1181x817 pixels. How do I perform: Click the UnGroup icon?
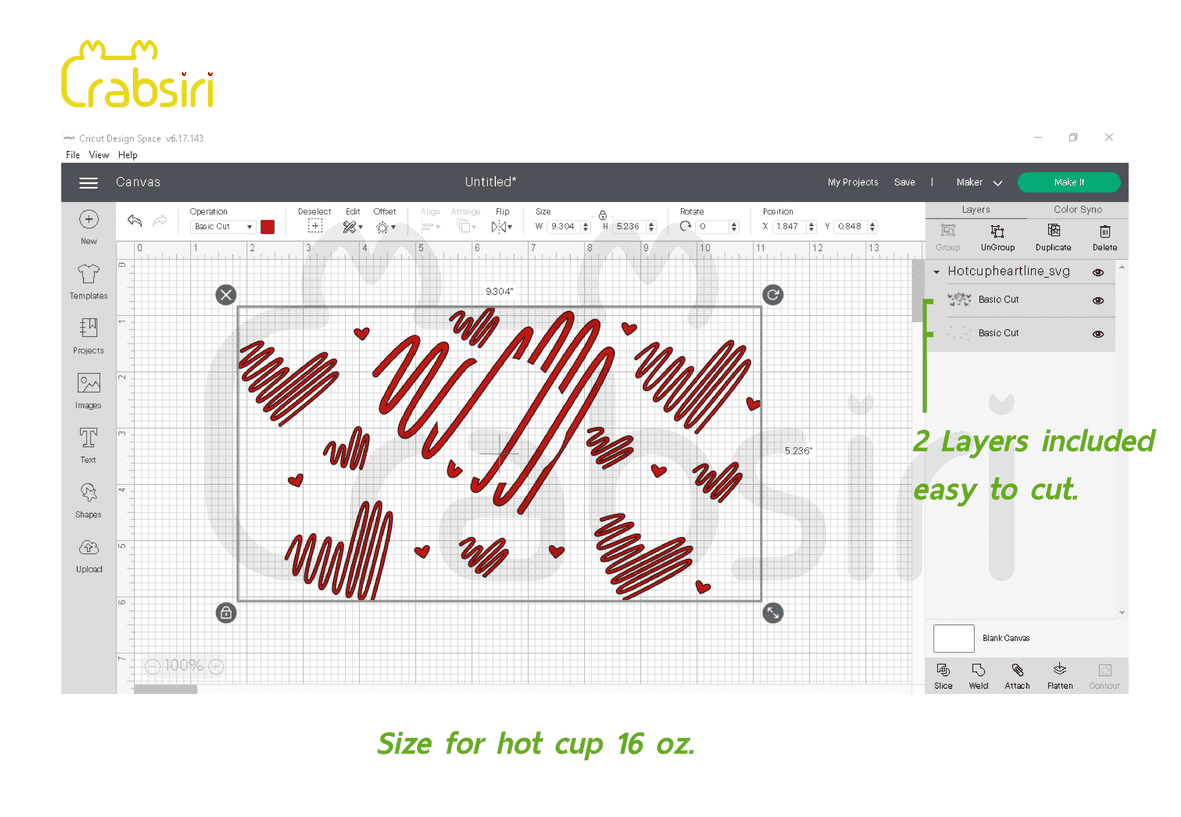[x=997, y=237]
